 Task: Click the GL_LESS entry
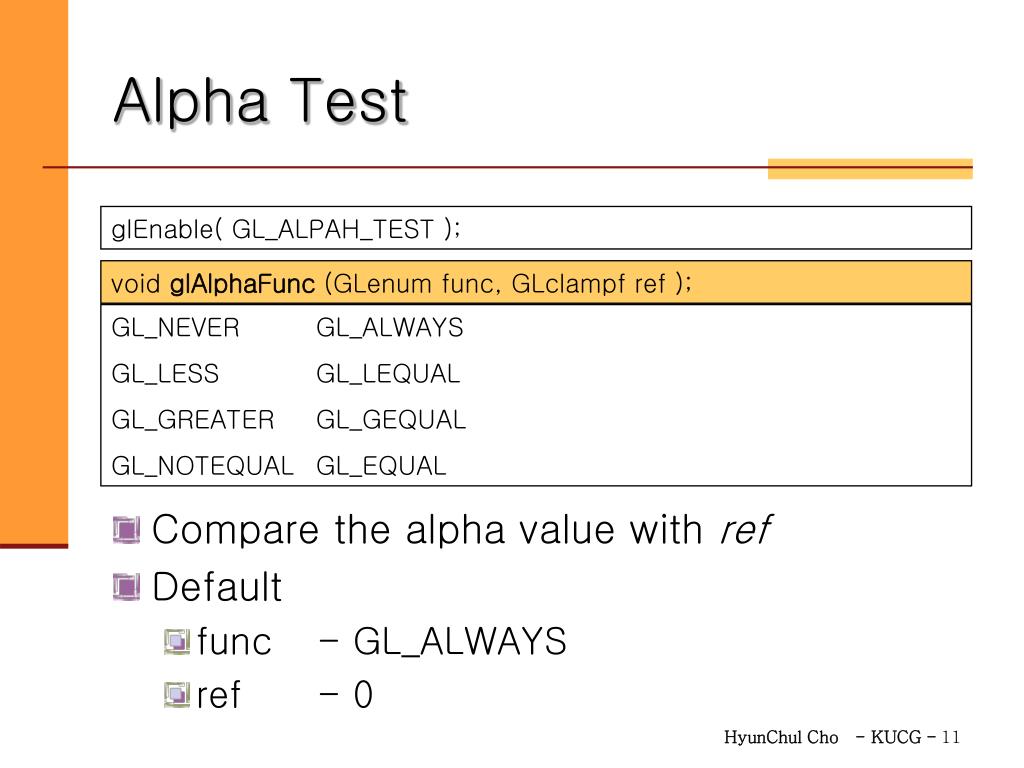pyautogui.click(x=165, y=374)
